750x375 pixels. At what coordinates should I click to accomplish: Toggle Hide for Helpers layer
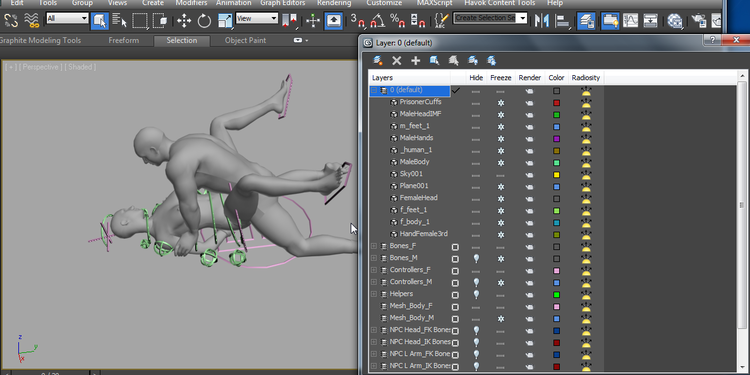[476, 294]
